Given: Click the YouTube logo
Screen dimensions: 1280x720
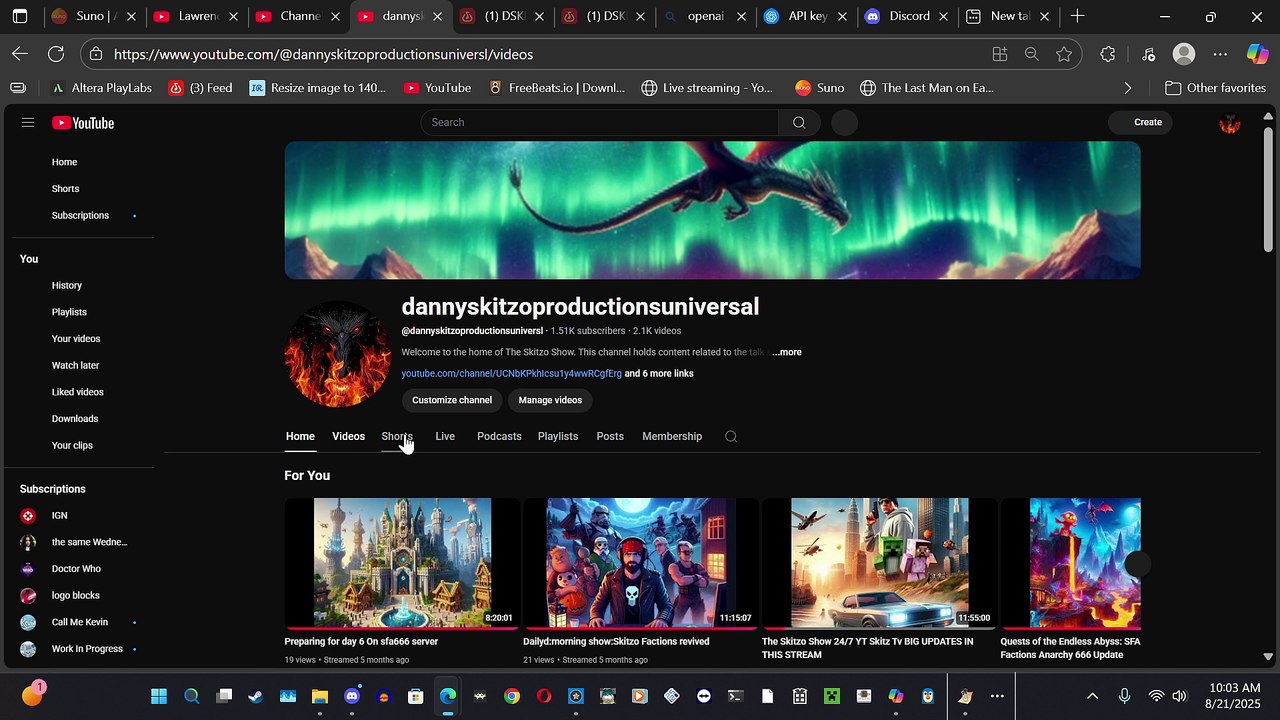Looking at the screenshot, I should [x=83, y=123].
